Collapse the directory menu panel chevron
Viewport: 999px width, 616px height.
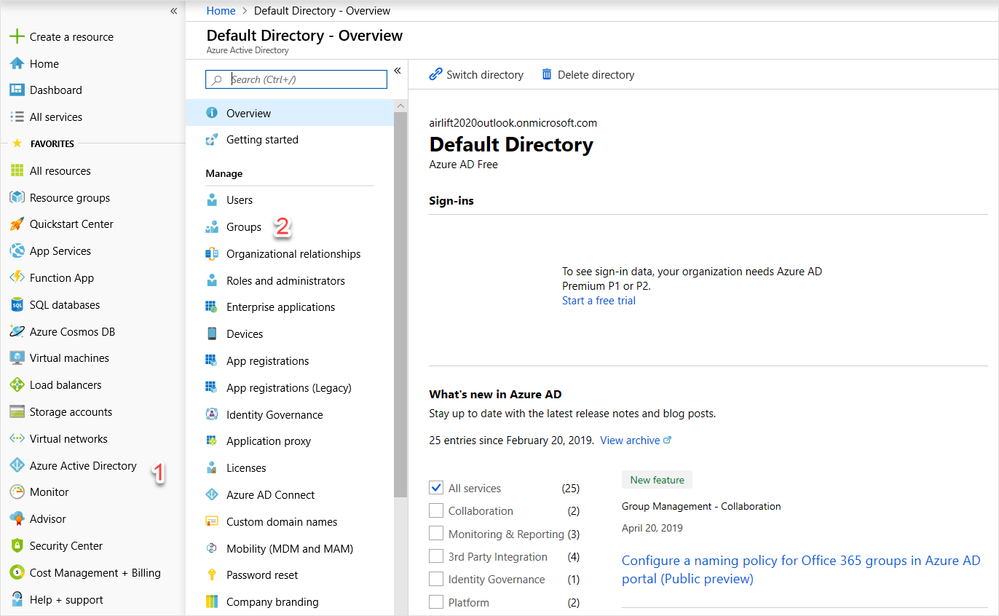pos(398,71)
